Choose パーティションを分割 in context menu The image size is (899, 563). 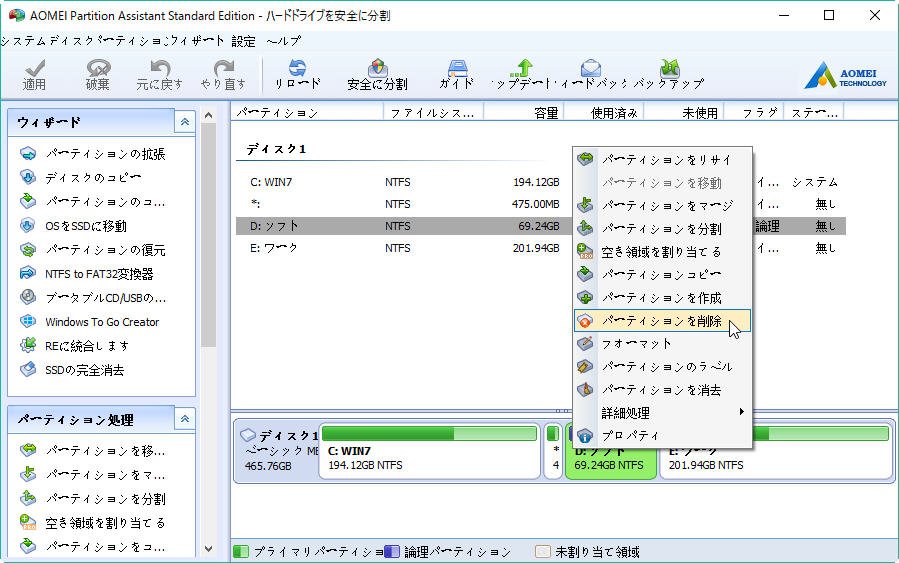point(663,228)
